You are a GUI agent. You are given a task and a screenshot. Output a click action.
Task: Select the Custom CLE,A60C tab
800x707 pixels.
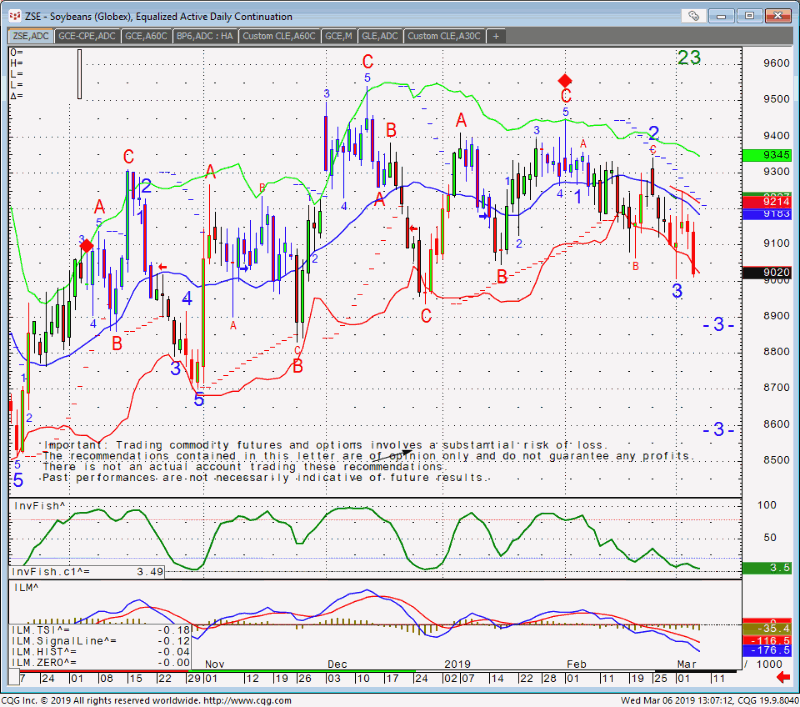279,36
